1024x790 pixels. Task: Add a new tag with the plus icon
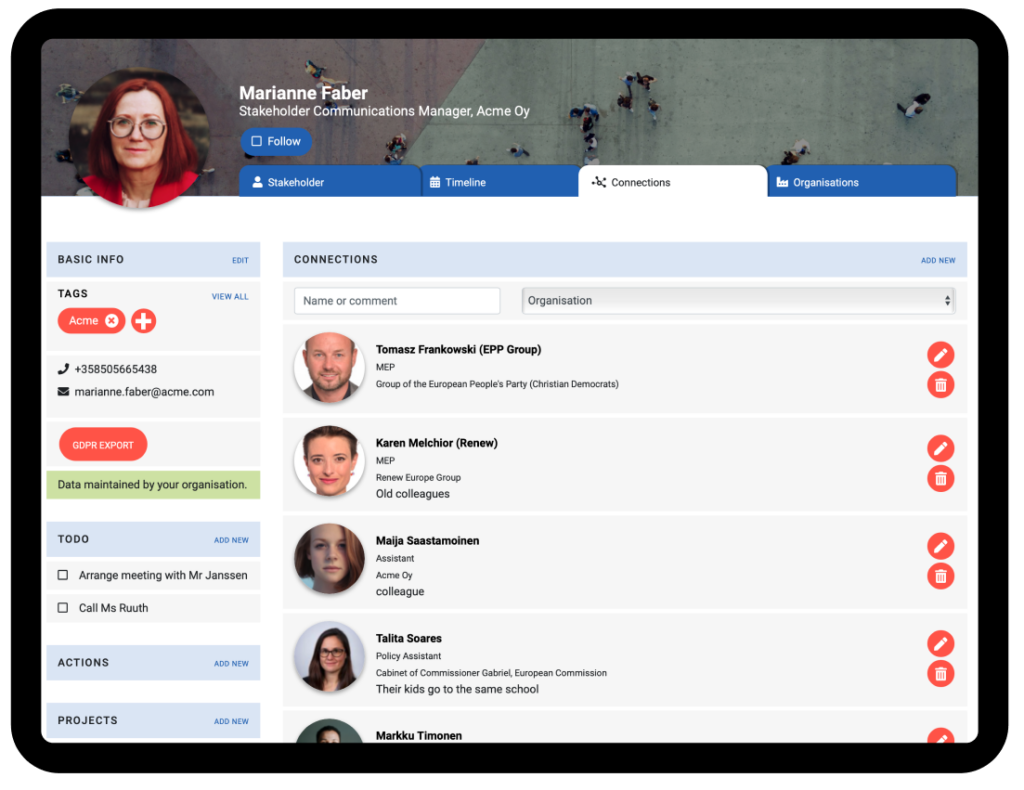144,321
